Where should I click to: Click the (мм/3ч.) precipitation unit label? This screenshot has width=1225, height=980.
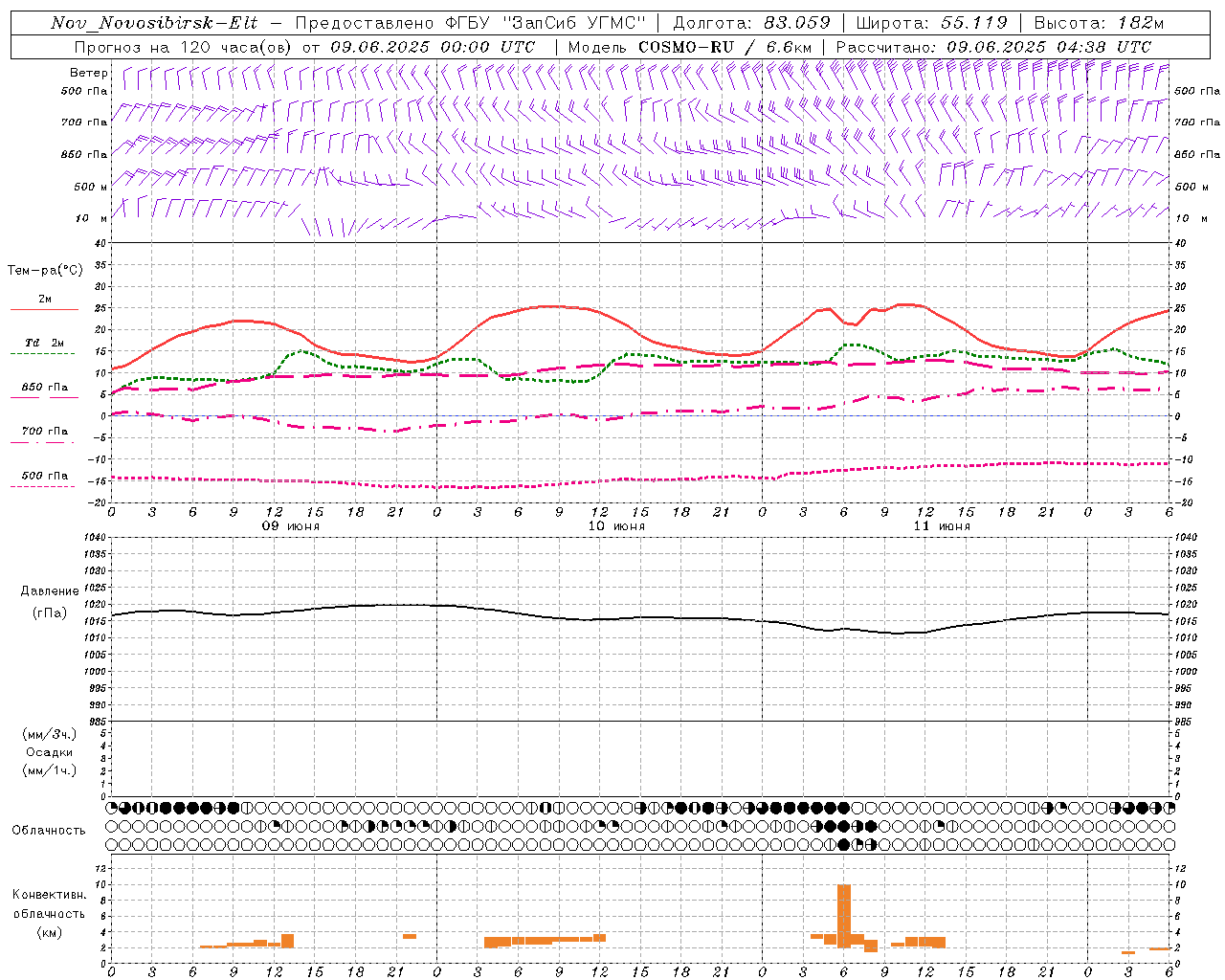(50, 734)
